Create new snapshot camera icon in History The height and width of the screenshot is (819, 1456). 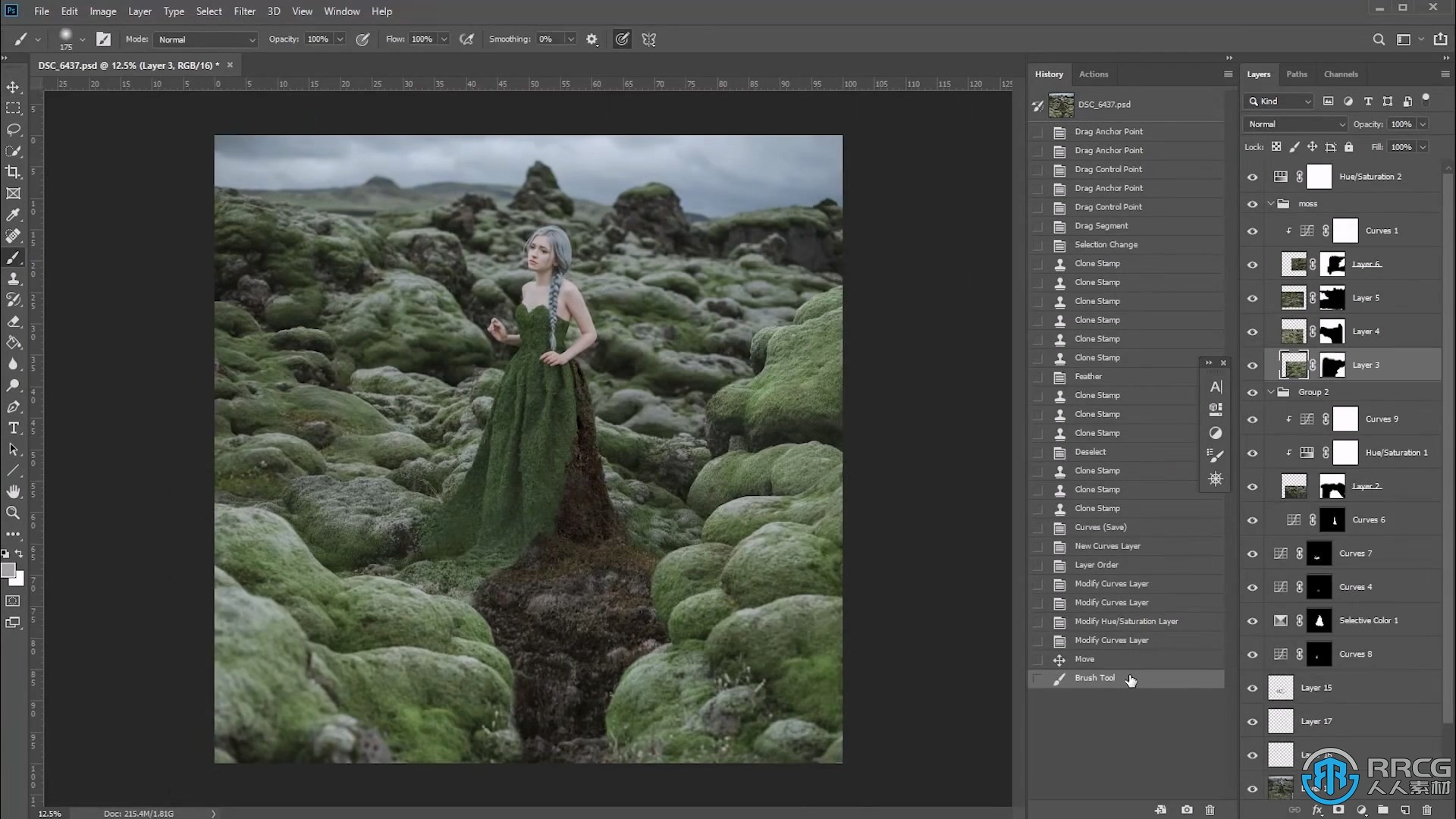1187,810
